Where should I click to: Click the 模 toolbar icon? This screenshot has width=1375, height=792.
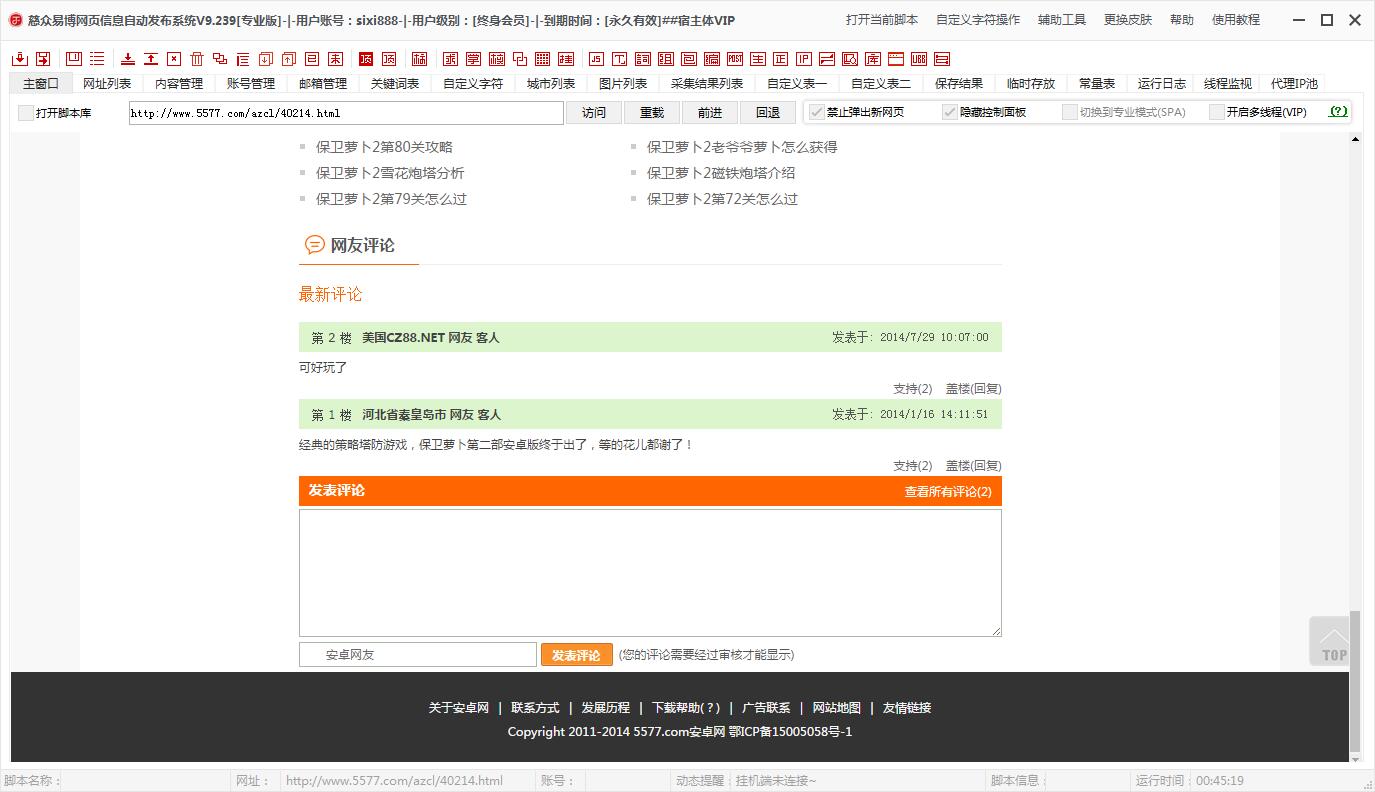[497, 59]
